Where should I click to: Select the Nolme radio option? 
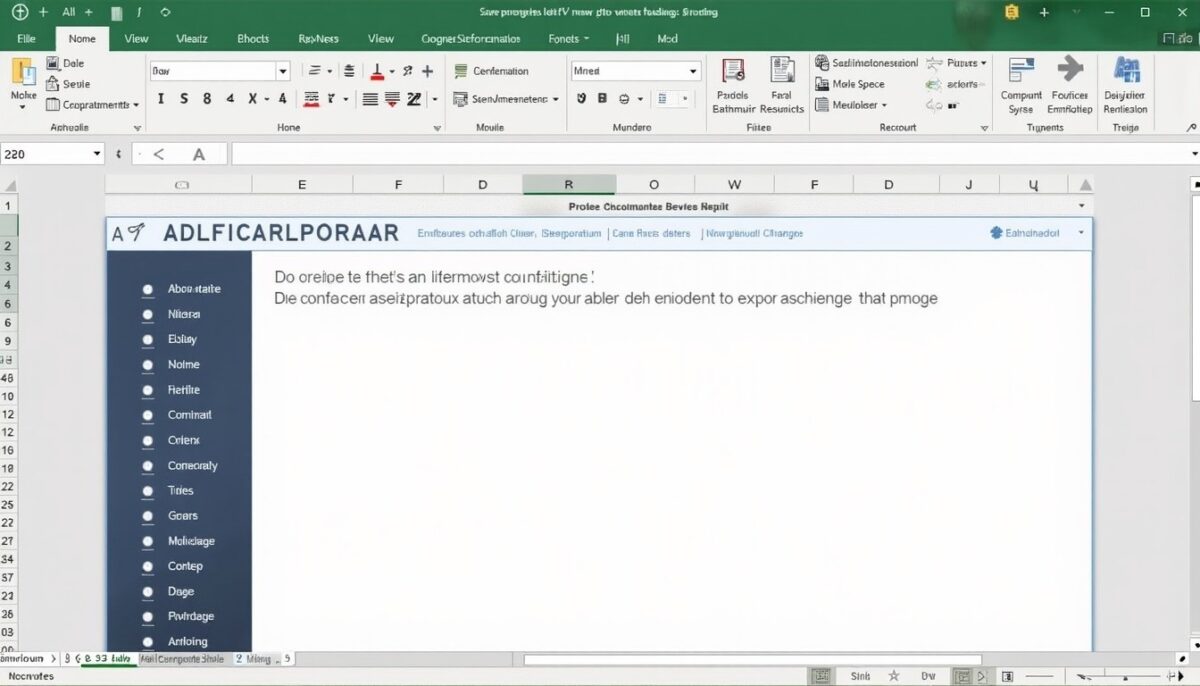pyautogui.click(x=148, y=365)
